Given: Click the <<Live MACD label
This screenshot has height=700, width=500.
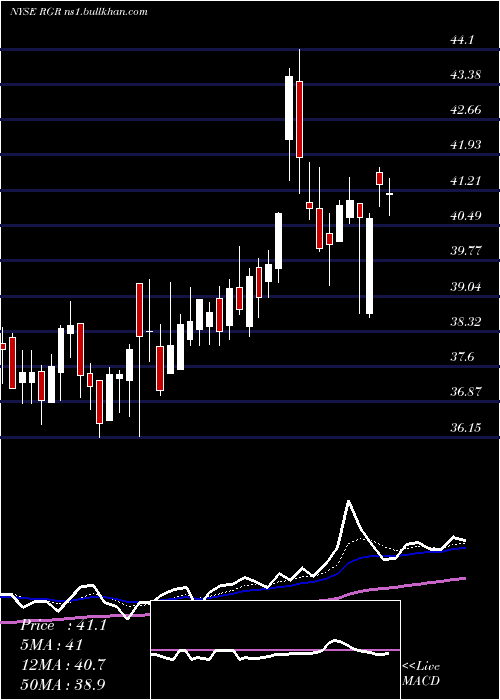Looking at the screenshot, I should pyautogui.click(x=421, y=674).
